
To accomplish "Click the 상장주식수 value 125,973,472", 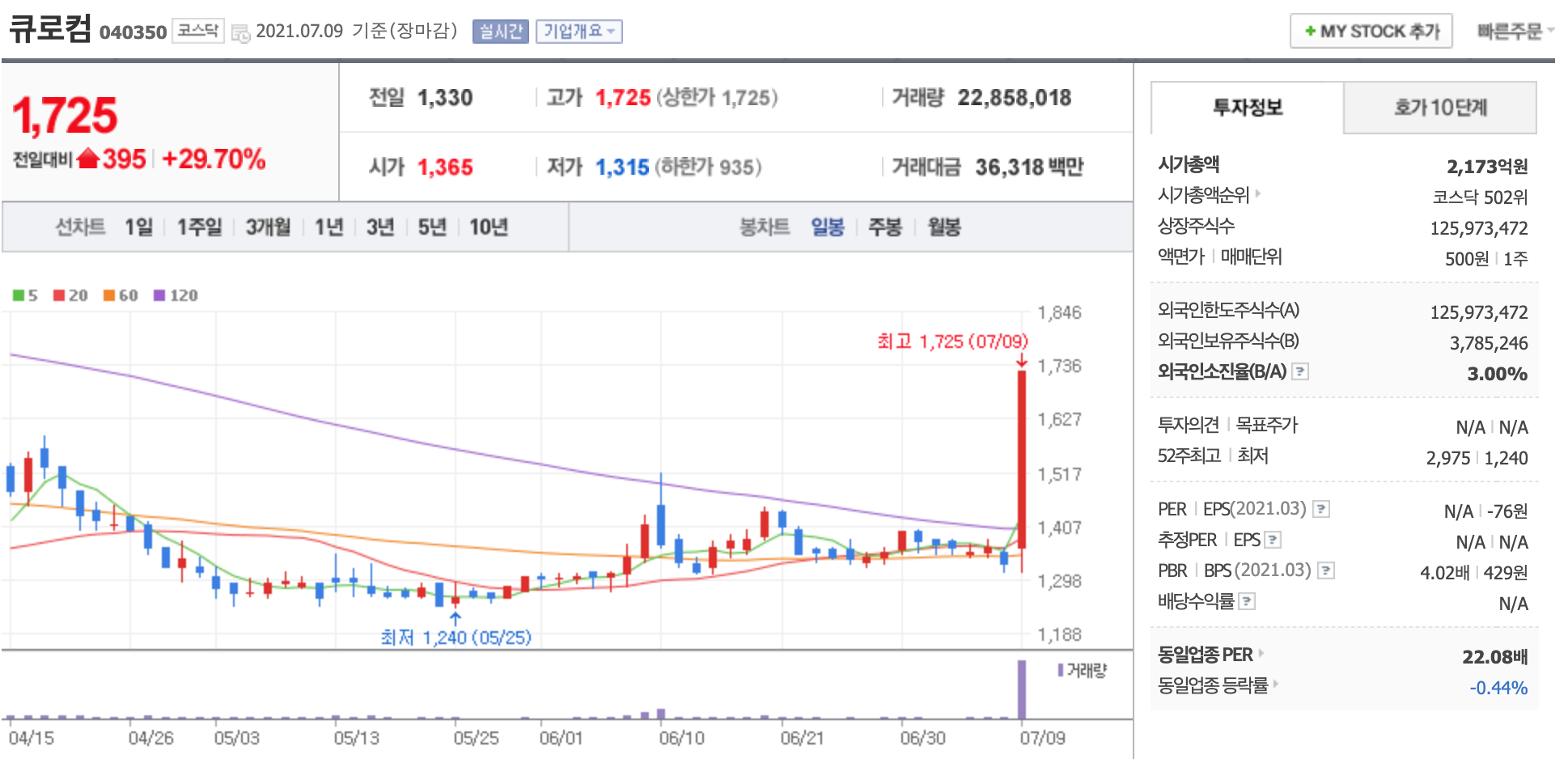I will click(x=1479, y=228).
